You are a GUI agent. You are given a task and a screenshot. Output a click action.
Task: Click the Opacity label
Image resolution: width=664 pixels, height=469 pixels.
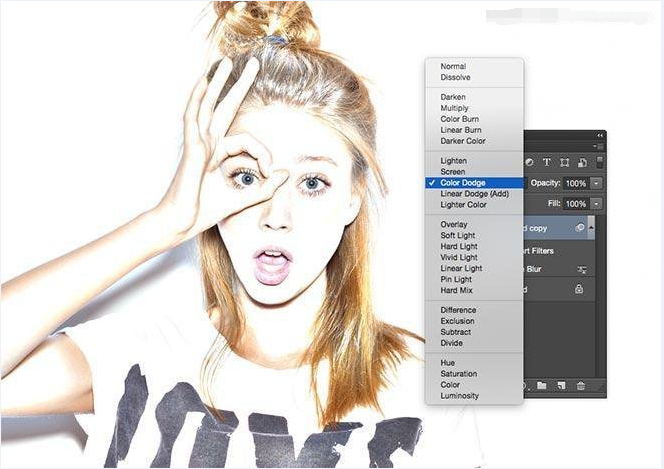[545, 183]
